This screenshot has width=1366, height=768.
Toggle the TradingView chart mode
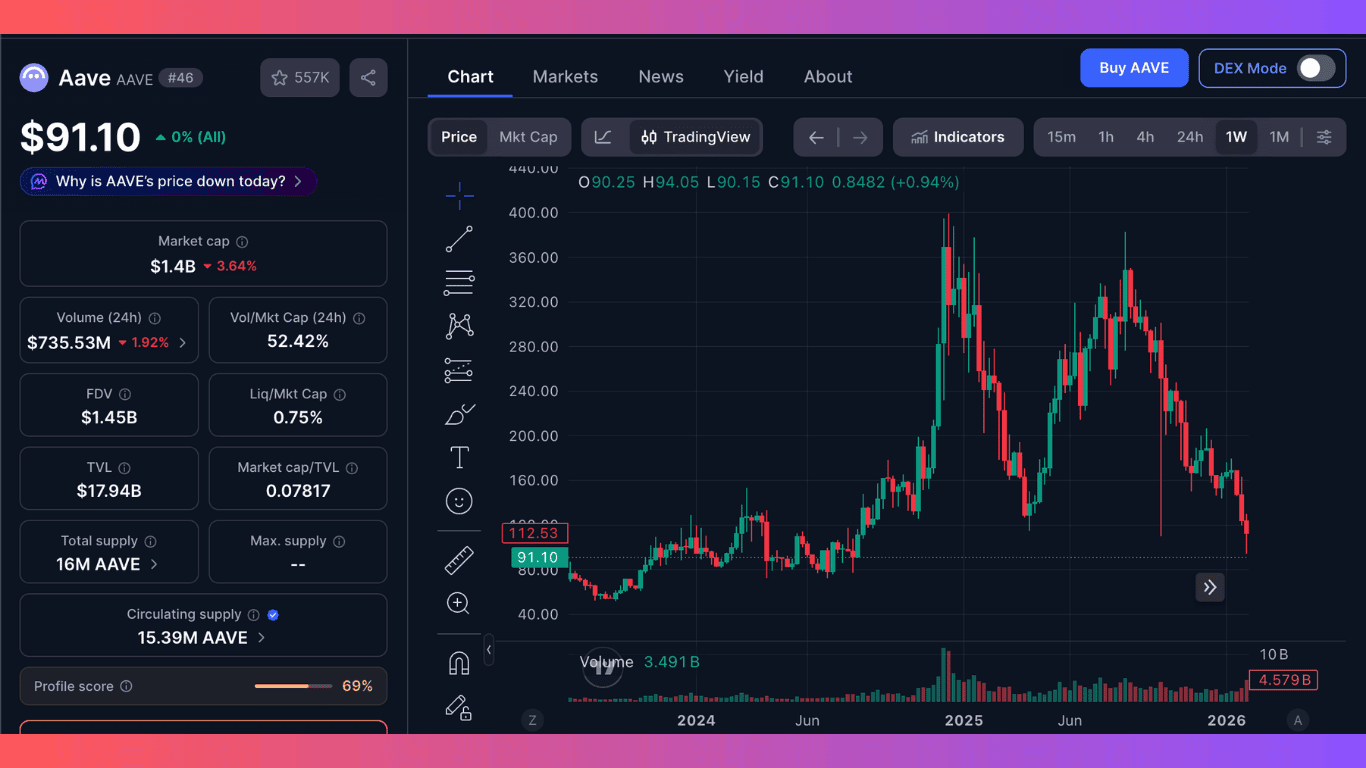(695, 137)
